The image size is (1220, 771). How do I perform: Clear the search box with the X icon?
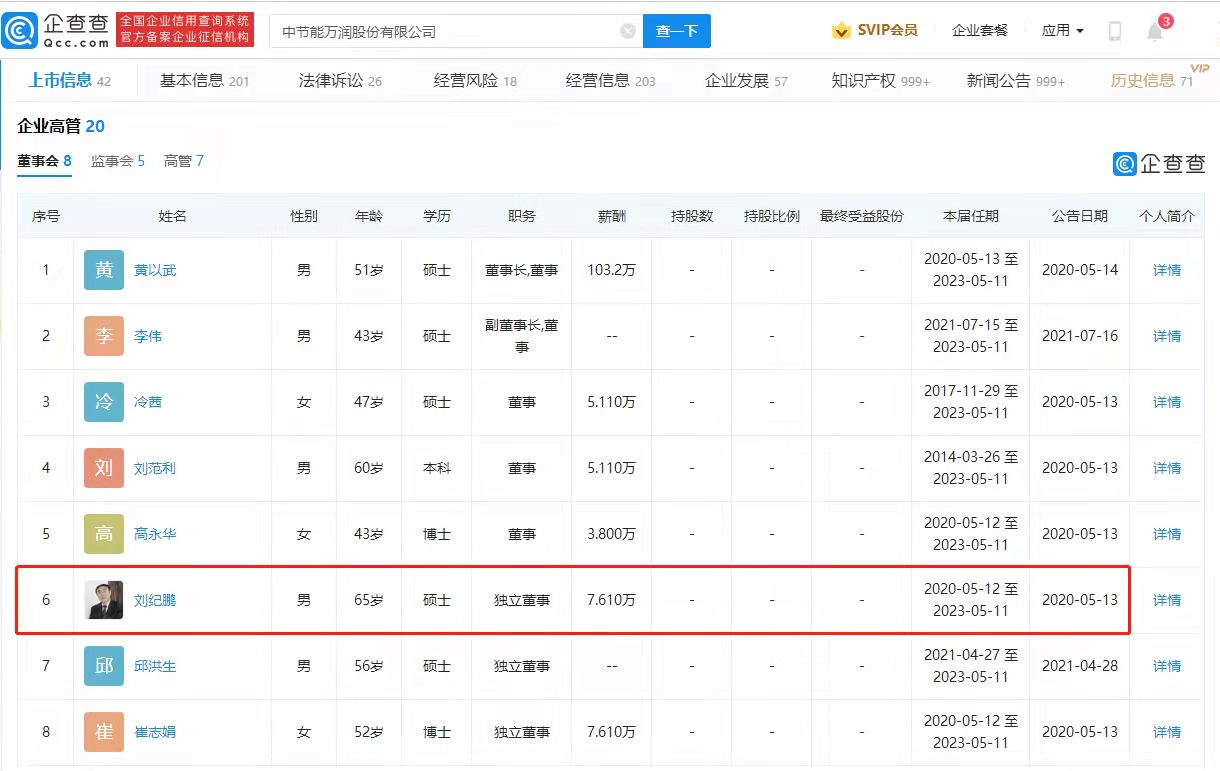click(x=628, y=31)
